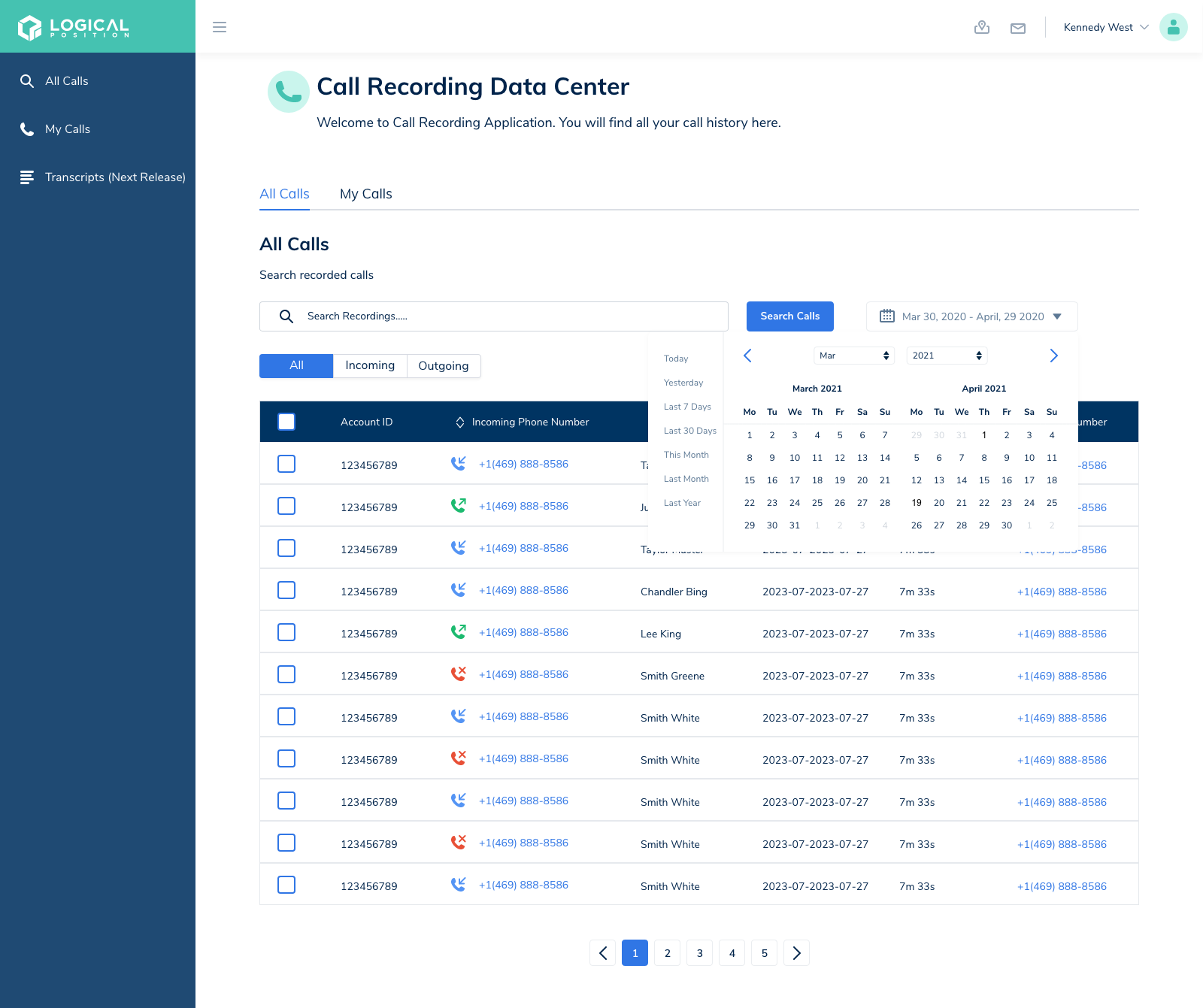Go to page 5
This screenshot has height=1008, width=1203.
click(764, 953)
